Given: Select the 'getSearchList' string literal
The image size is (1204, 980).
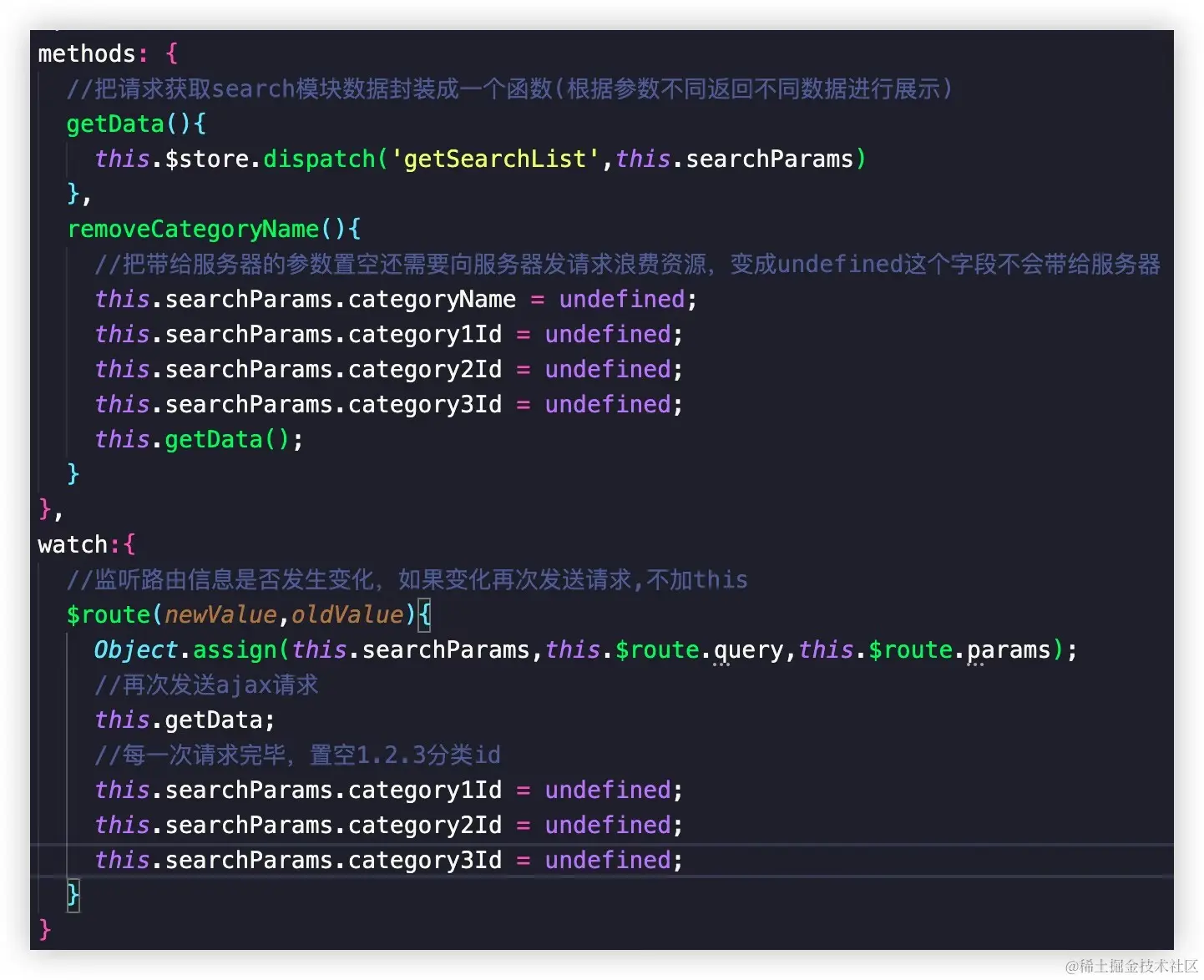Looking at the screenshot, I should (x=494, y=159).
